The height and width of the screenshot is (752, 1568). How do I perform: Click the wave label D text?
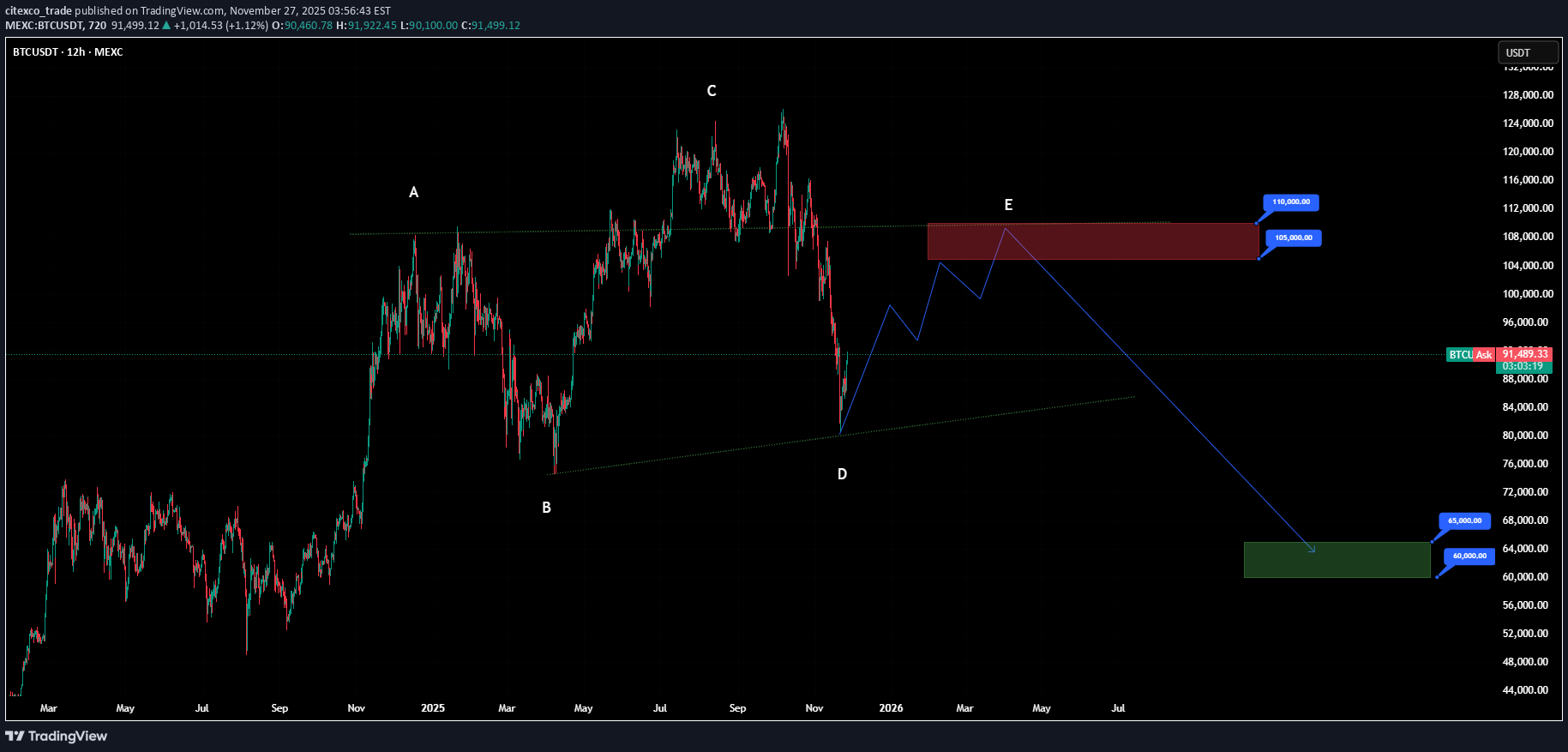tap(842, 474)
